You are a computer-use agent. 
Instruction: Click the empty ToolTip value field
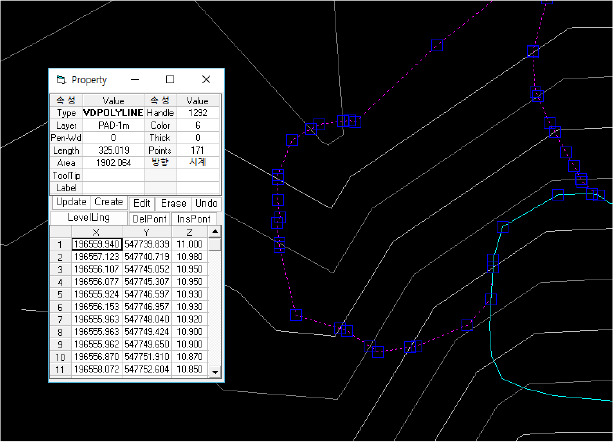click(x=113, y=175)
